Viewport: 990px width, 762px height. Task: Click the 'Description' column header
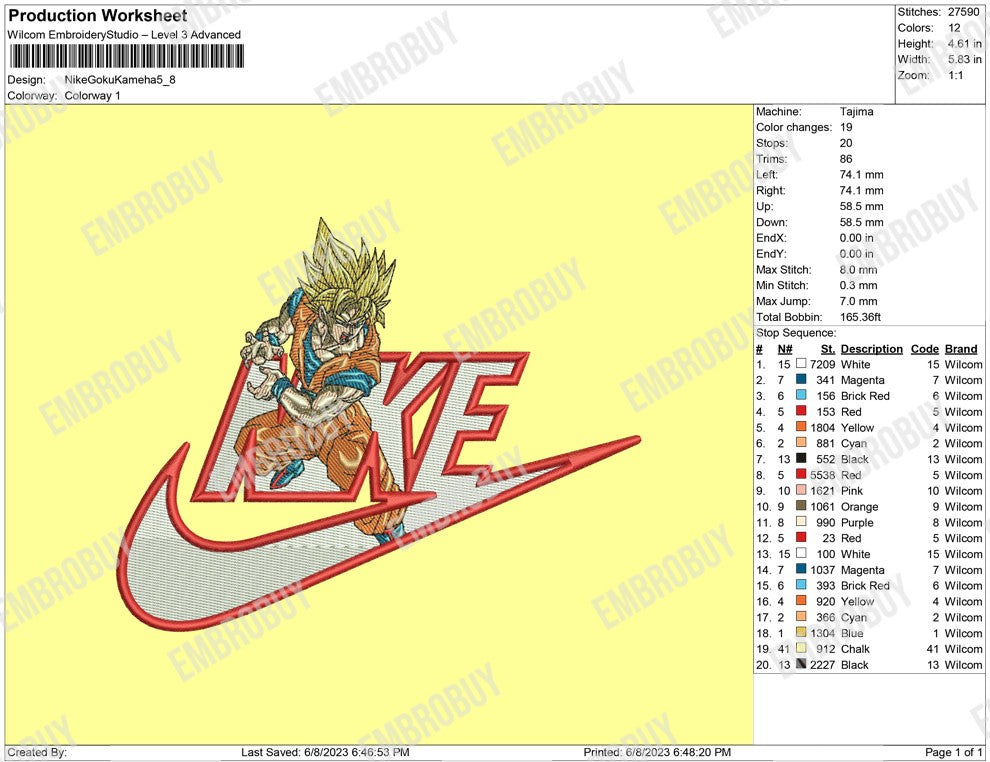(x=871, y=349)
